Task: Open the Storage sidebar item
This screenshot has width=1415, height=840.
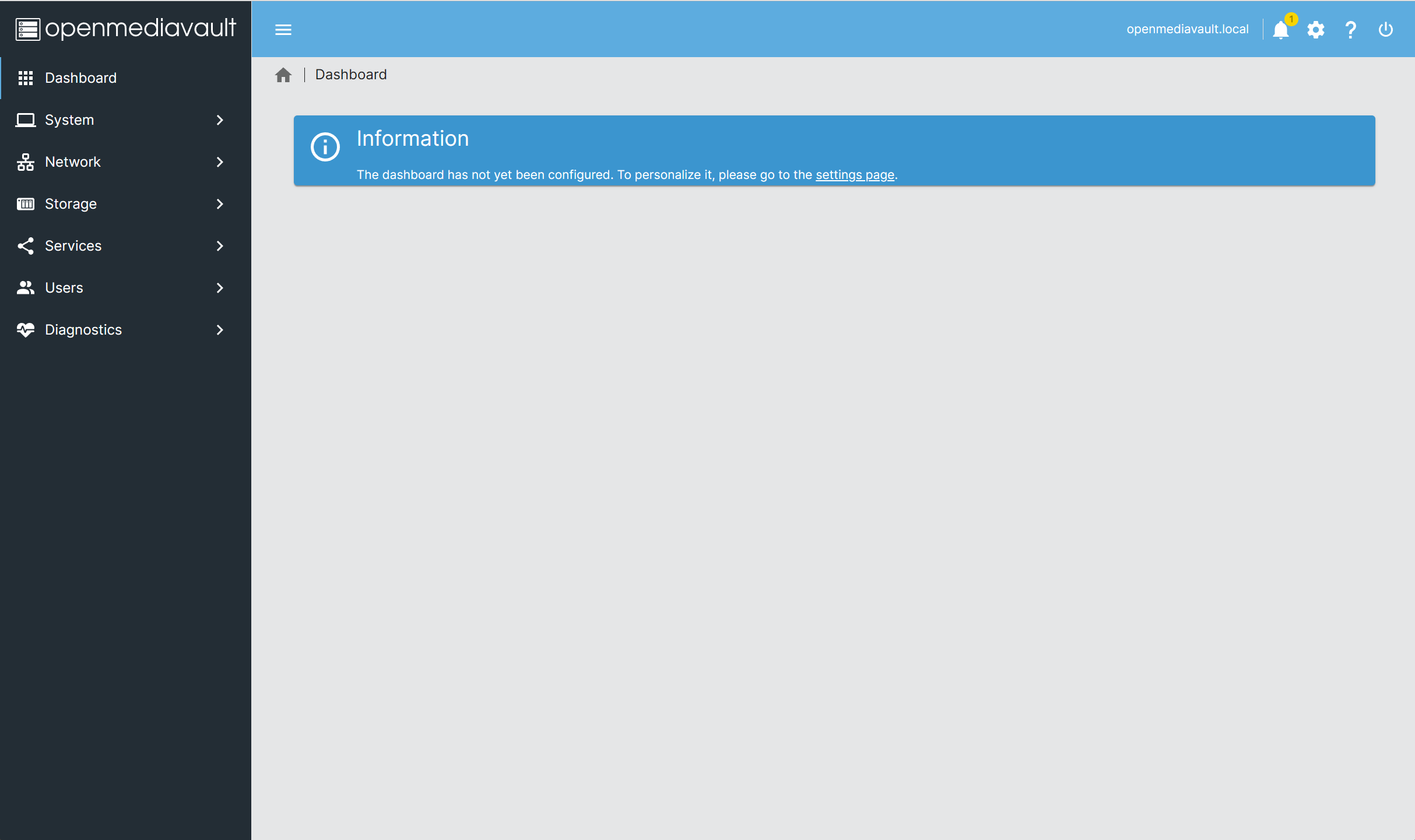Action: pyautogui.click(x=125, y=203)
